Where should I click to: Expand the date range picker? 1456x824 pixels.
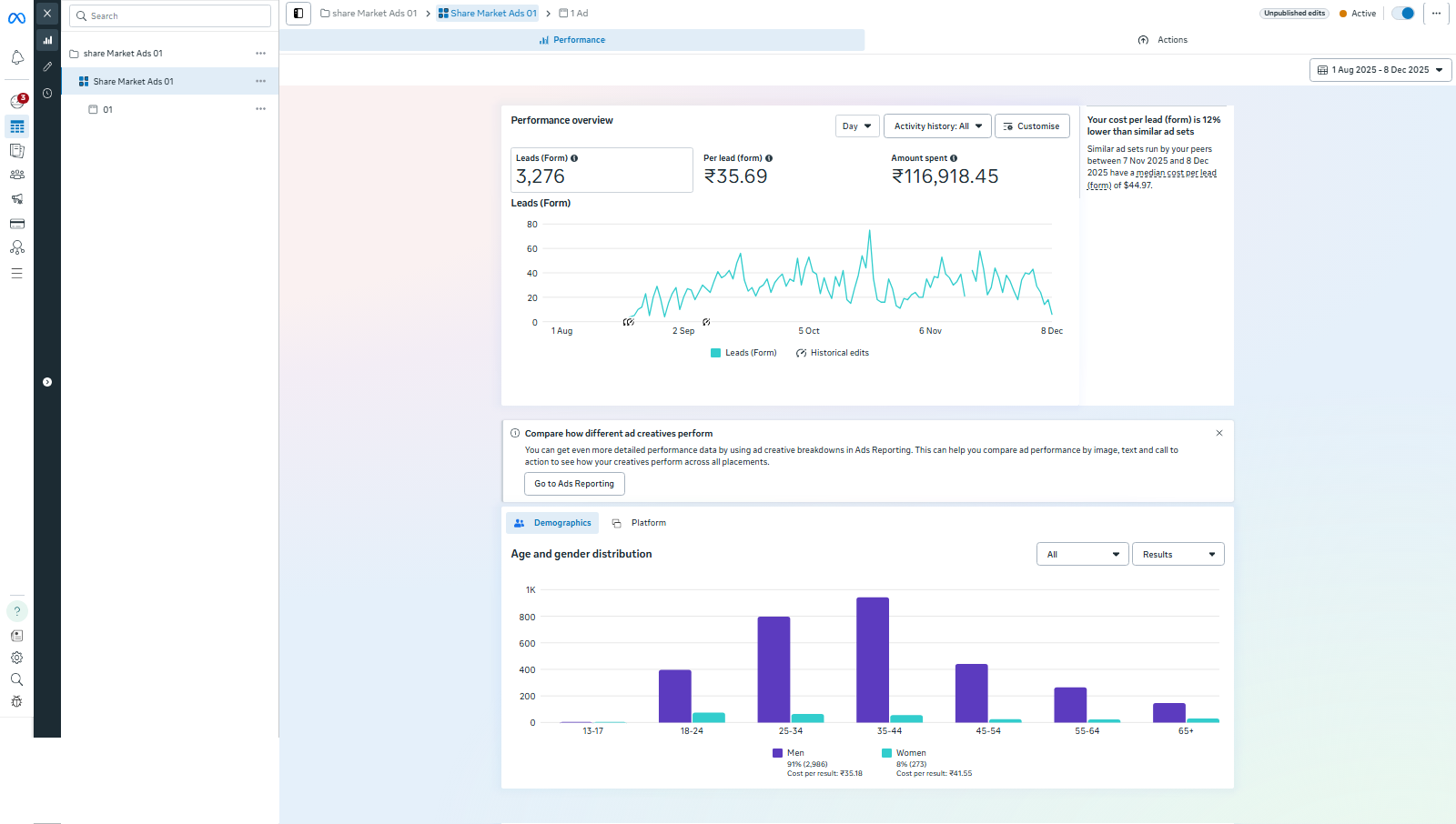point(1380,70)
